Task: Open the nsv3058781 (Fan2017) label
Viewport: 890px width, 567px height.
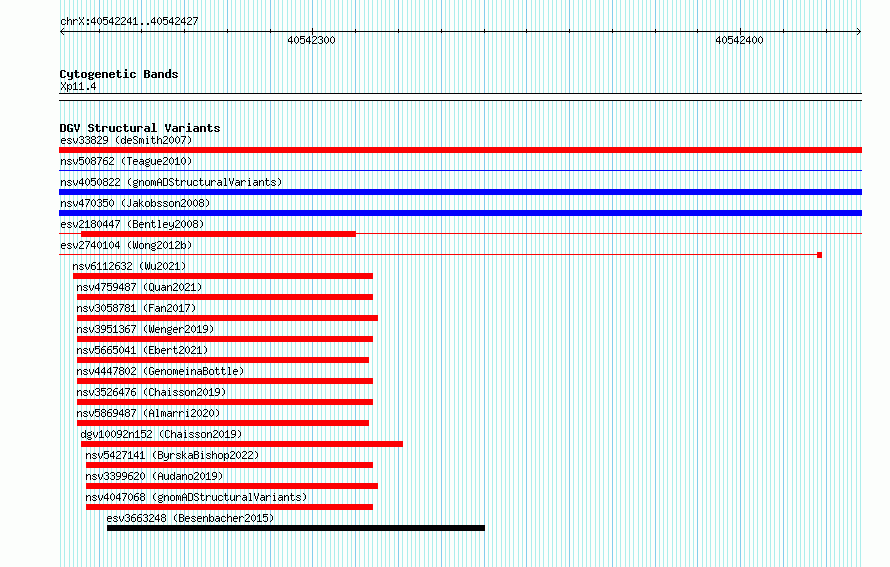Action: point(136,308)
